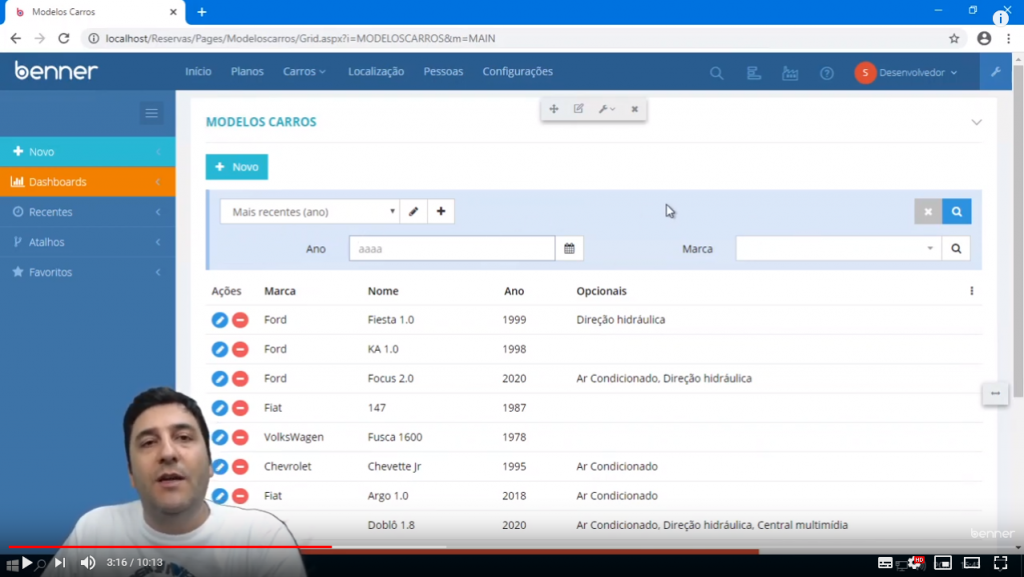Image resolution: width=1024 pixels, height=577 pixels.
Task: Expand the Marca combo box
Action: point(929,249)
